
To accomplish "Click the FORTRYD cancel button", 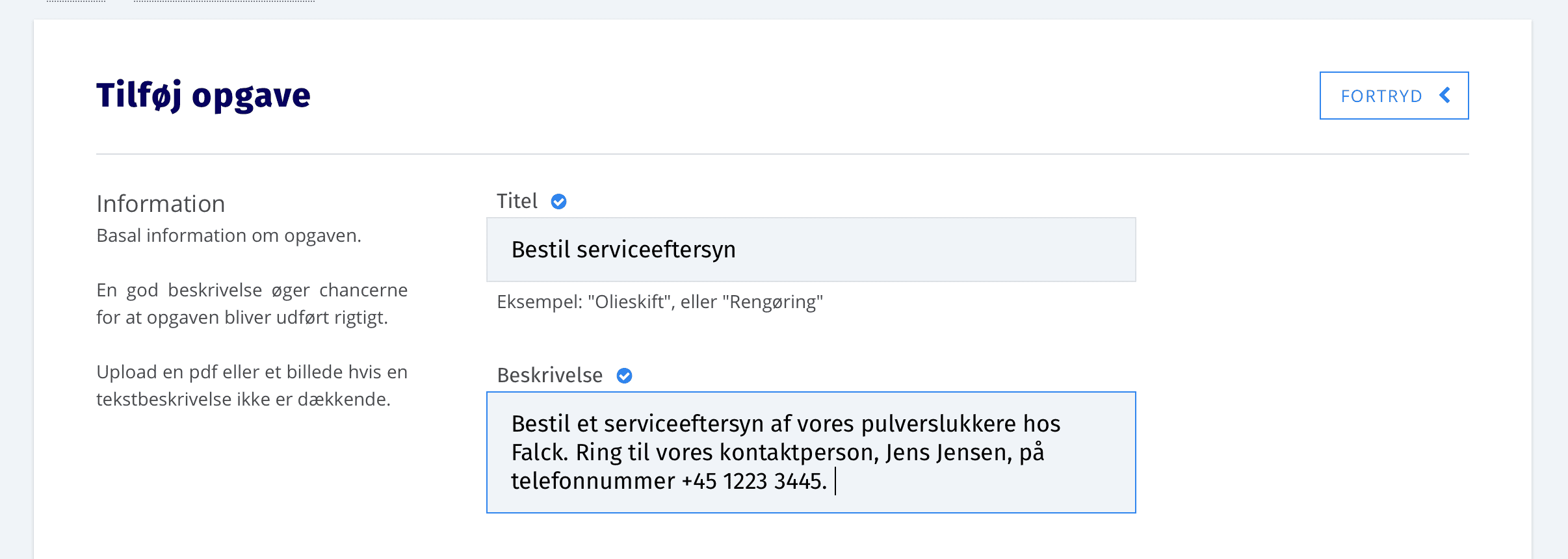I will (1393, 96).
